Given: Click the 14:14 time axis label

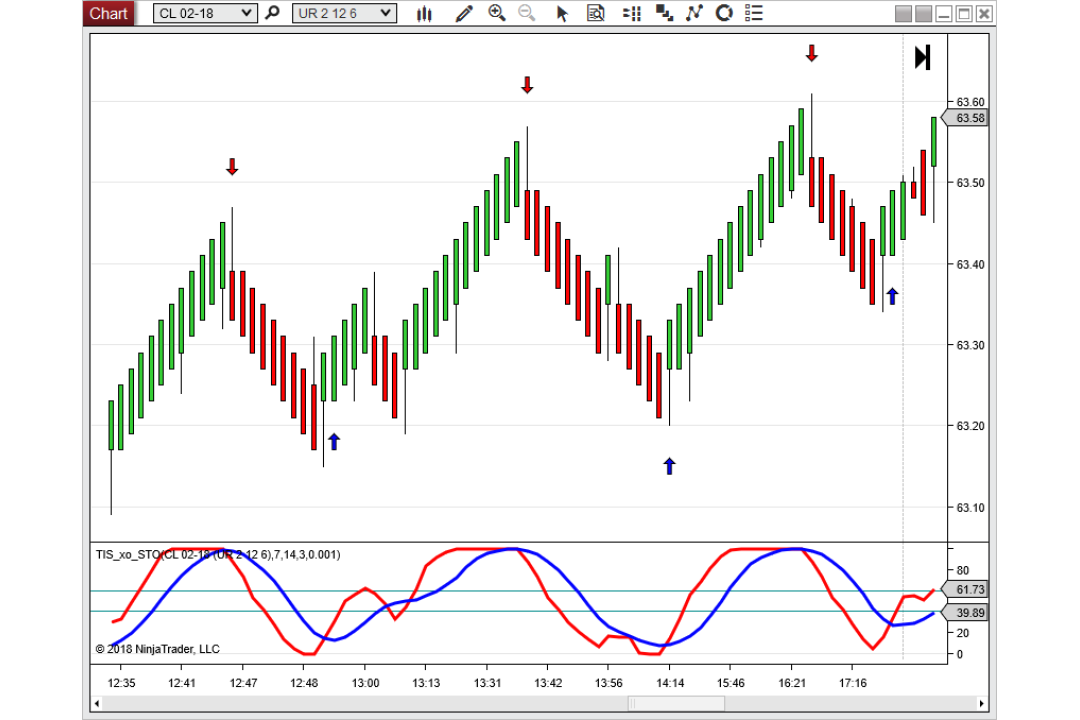Looking at the screenshot, I should click(x=670, y=683).
